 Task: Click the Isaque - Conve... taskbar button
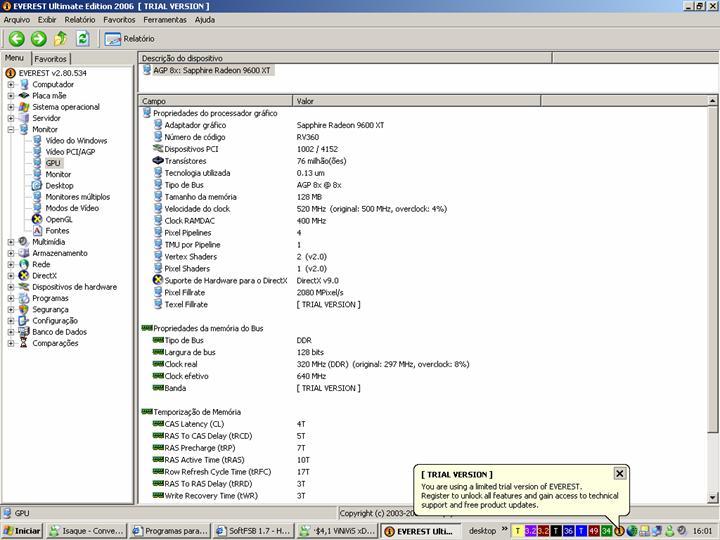coord(87,531)
